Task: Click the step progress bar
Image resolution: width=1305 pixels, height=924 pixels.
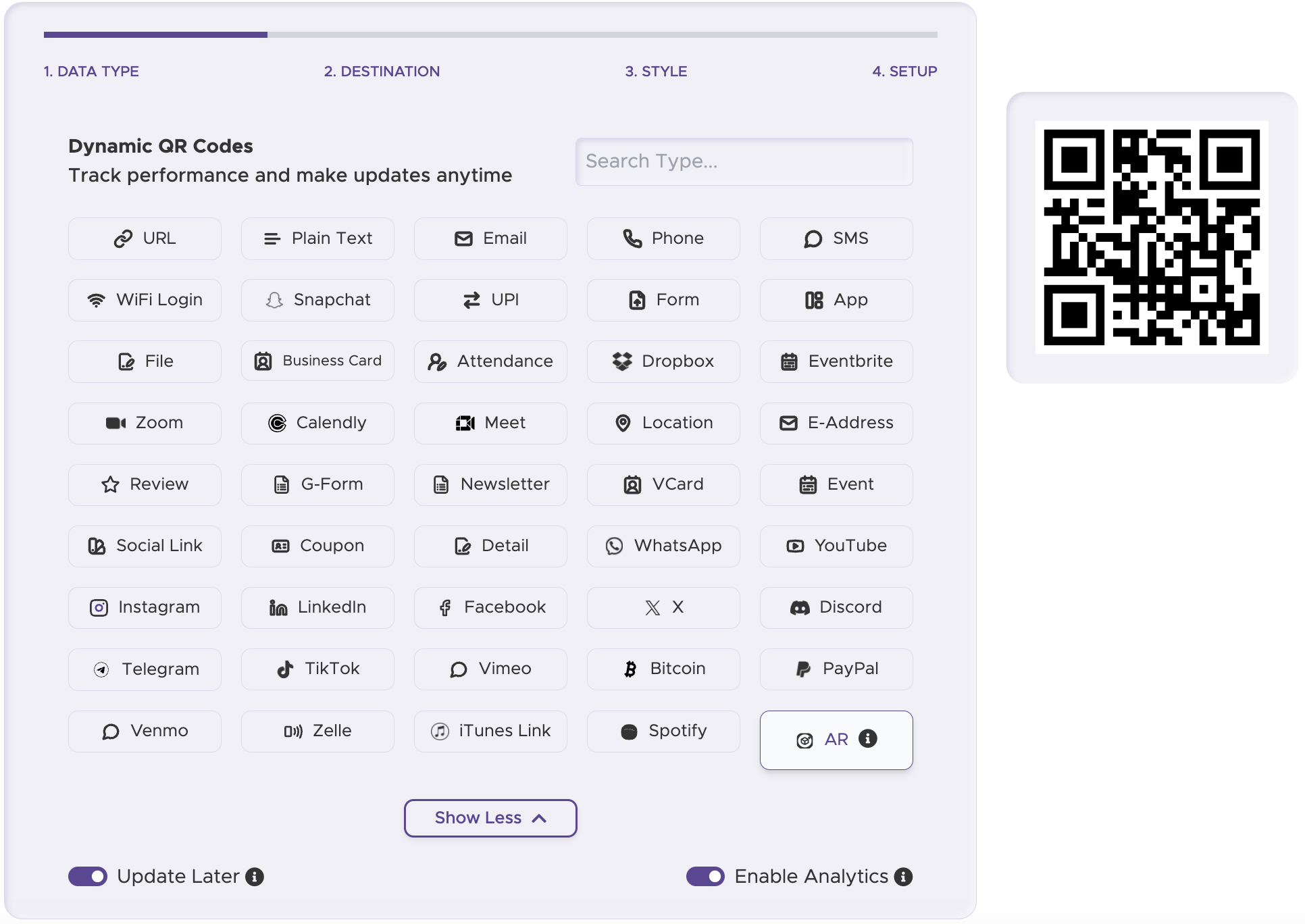Action: pos(490,34)
